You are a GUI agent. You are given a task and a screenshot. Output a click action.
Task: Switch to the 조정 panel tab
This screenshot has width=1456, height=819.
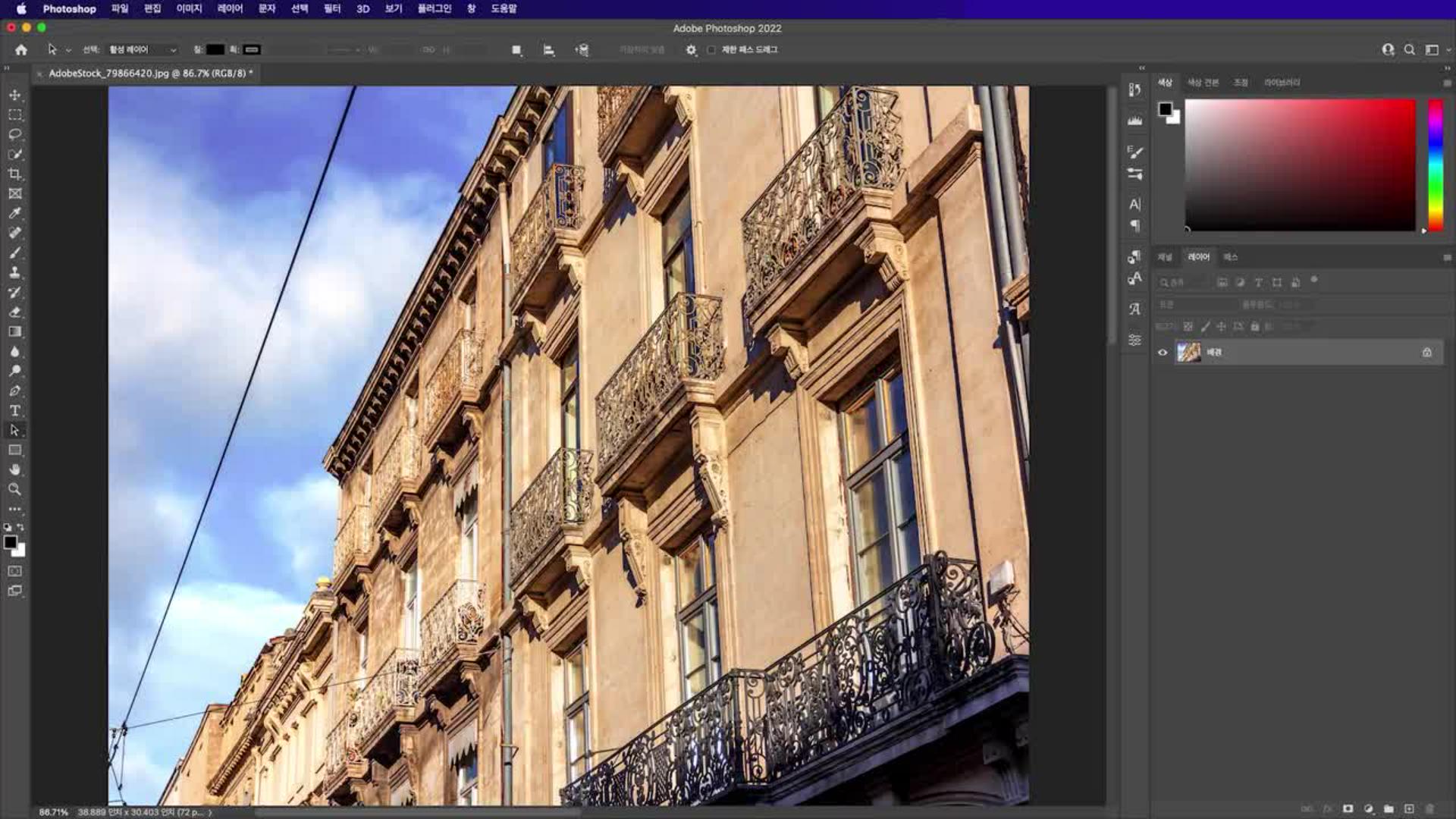click(x=1241, y=82)
